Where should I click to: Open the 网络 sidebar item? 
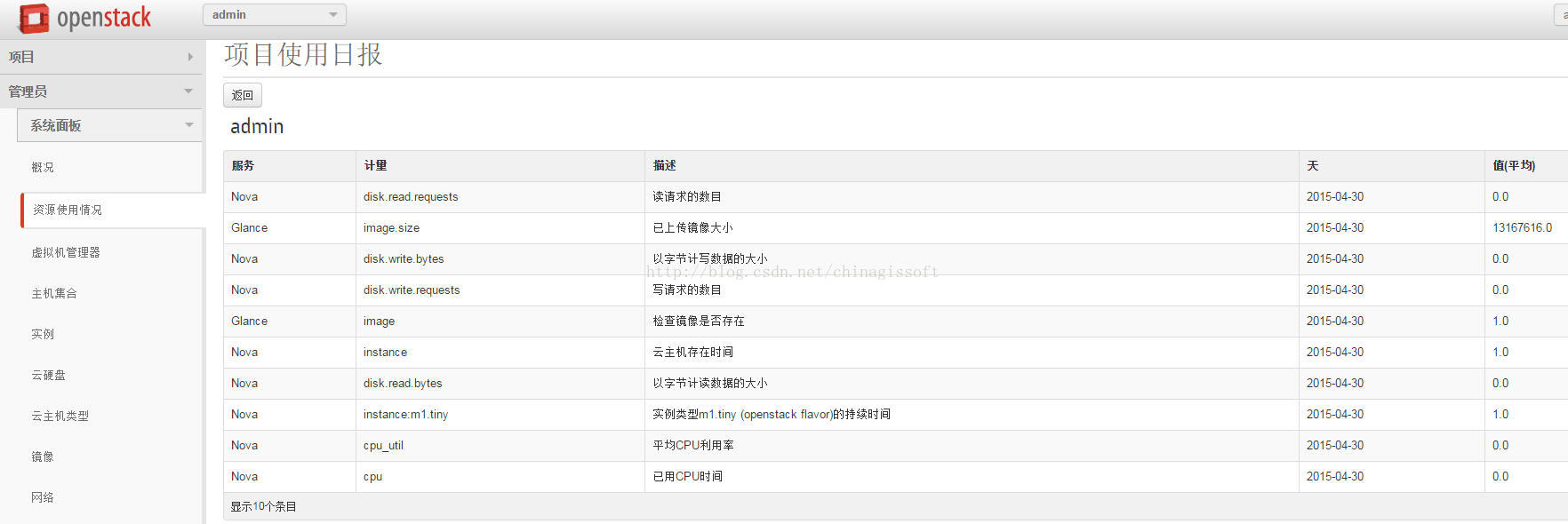point(43,497)
